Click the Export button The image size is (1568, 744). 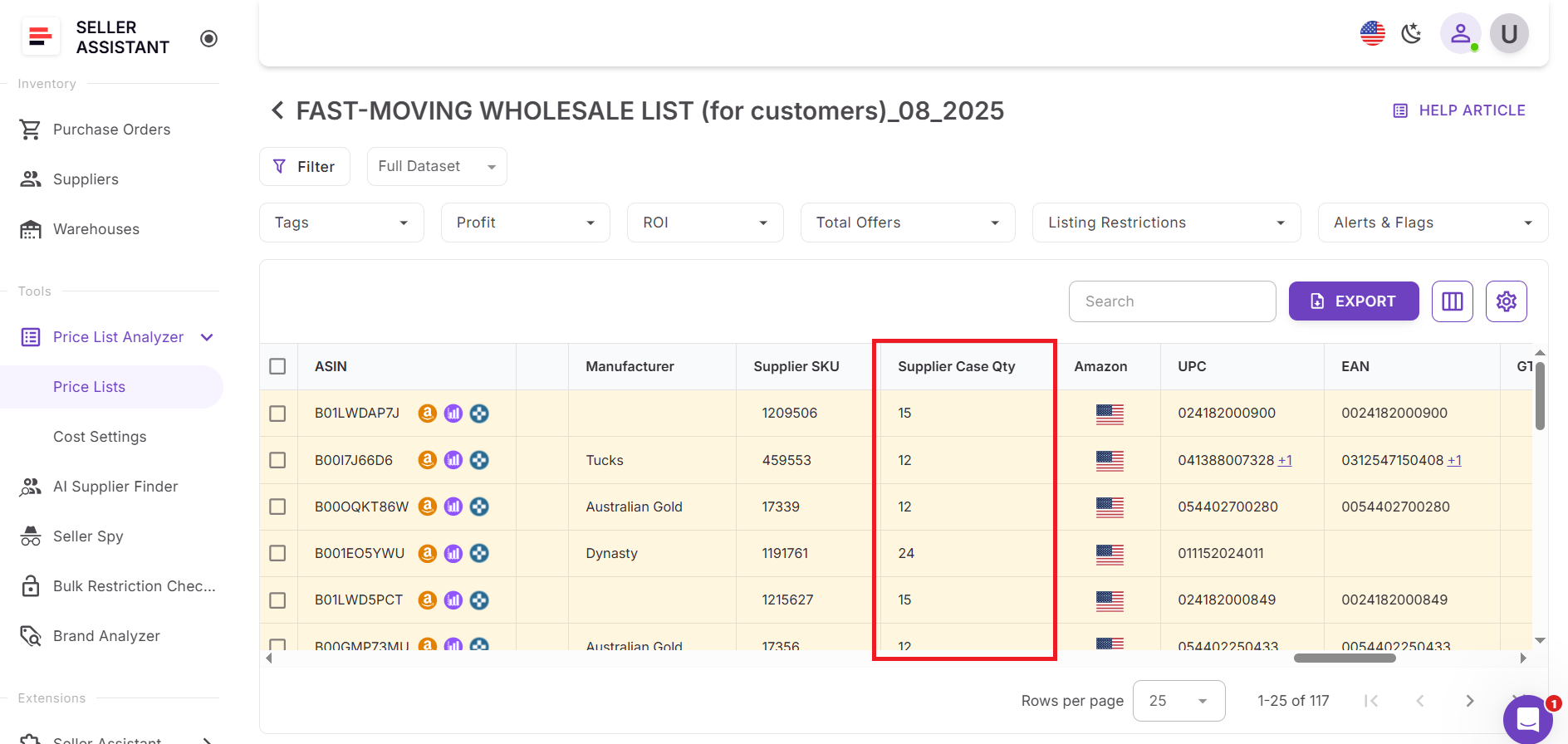pos(1353,301)
